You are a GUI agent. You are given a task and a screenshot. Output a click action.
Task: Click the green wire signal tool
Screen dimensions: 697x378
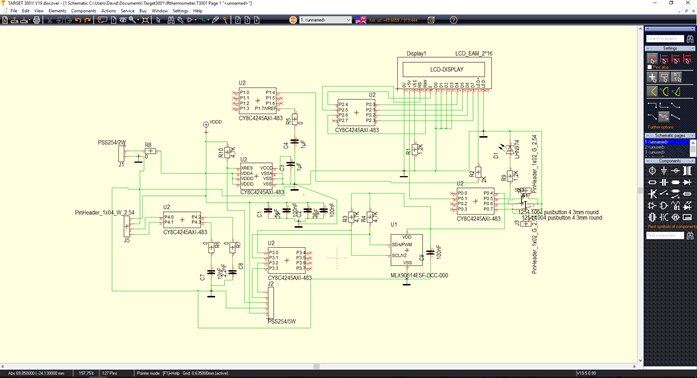202,20
